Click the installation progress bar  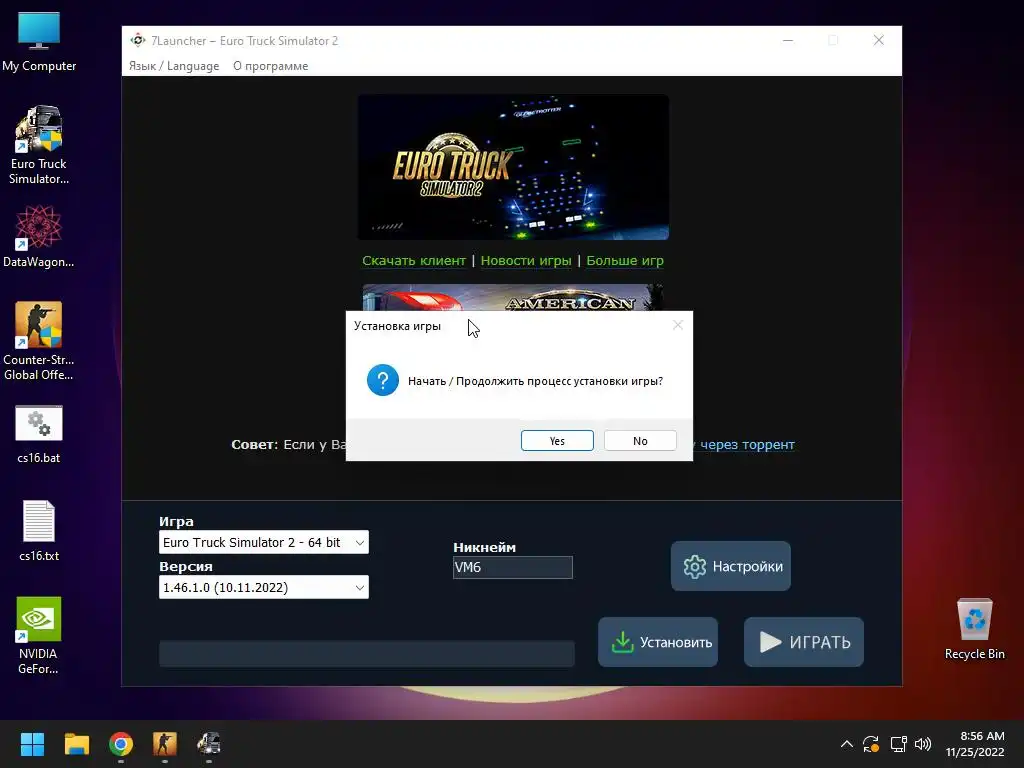click(367, 654)
